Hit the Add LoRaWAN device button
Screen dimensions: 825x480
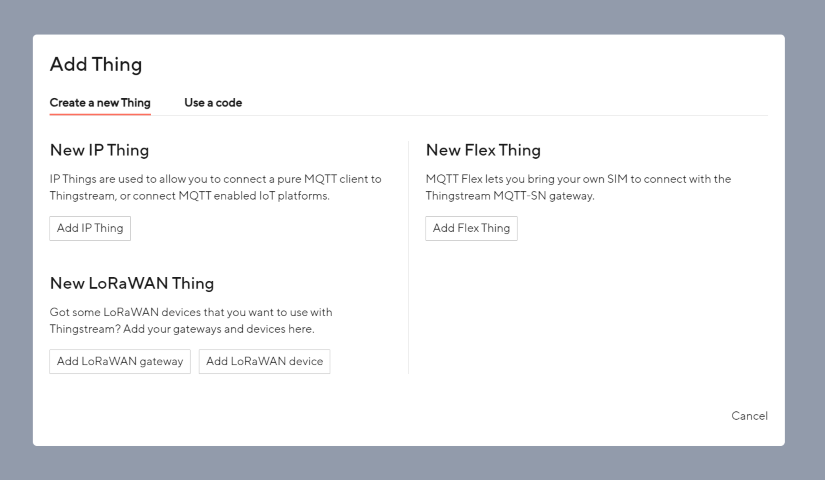(264, 361)
